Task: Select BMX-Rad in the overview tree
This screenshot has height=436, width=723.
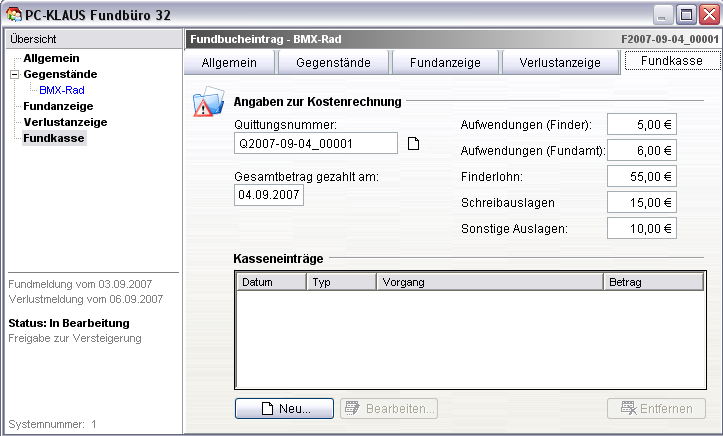Action: pyautogui.click(x=61, y=90)
